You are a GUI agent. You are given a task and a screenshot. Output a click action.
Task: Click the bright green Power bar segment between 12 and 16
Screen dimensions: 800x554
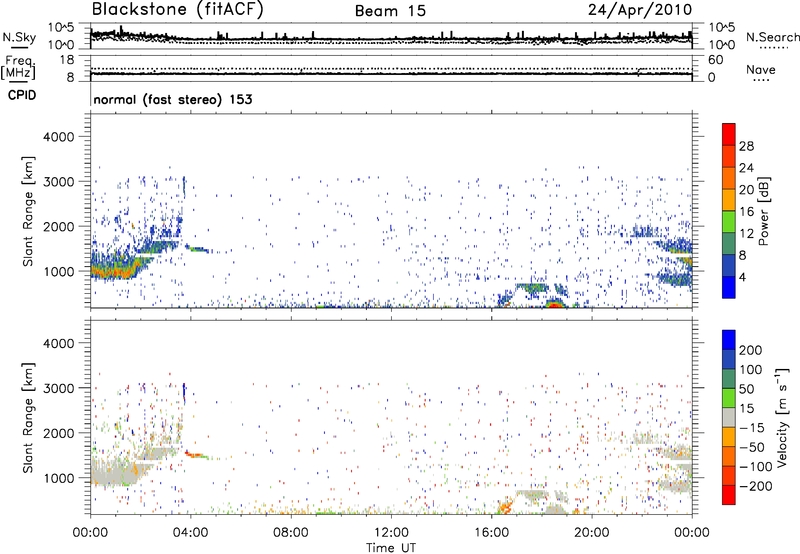pos(729,221)
